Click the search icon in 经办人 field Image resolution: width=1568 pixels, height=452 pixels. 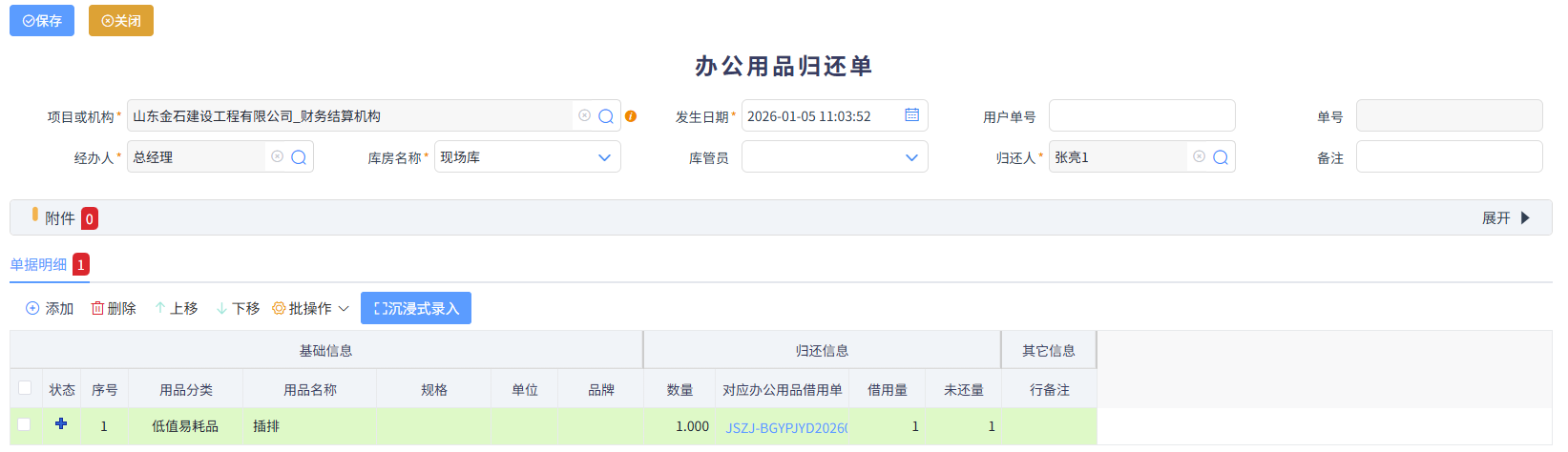point(299,157)
